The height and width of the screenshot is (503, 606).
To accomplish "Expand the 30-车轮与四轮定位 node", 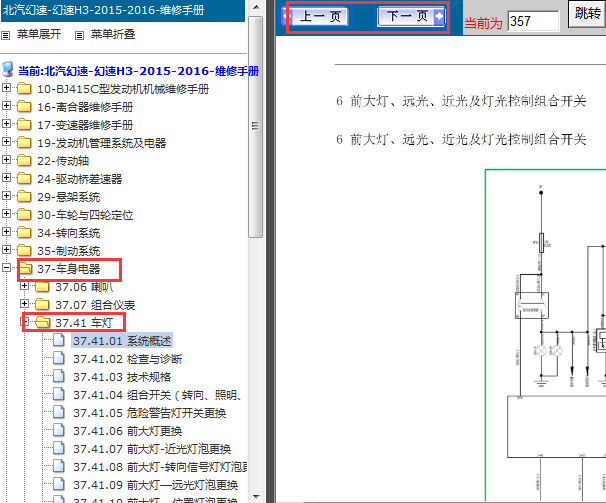I will tap(6, 213).
